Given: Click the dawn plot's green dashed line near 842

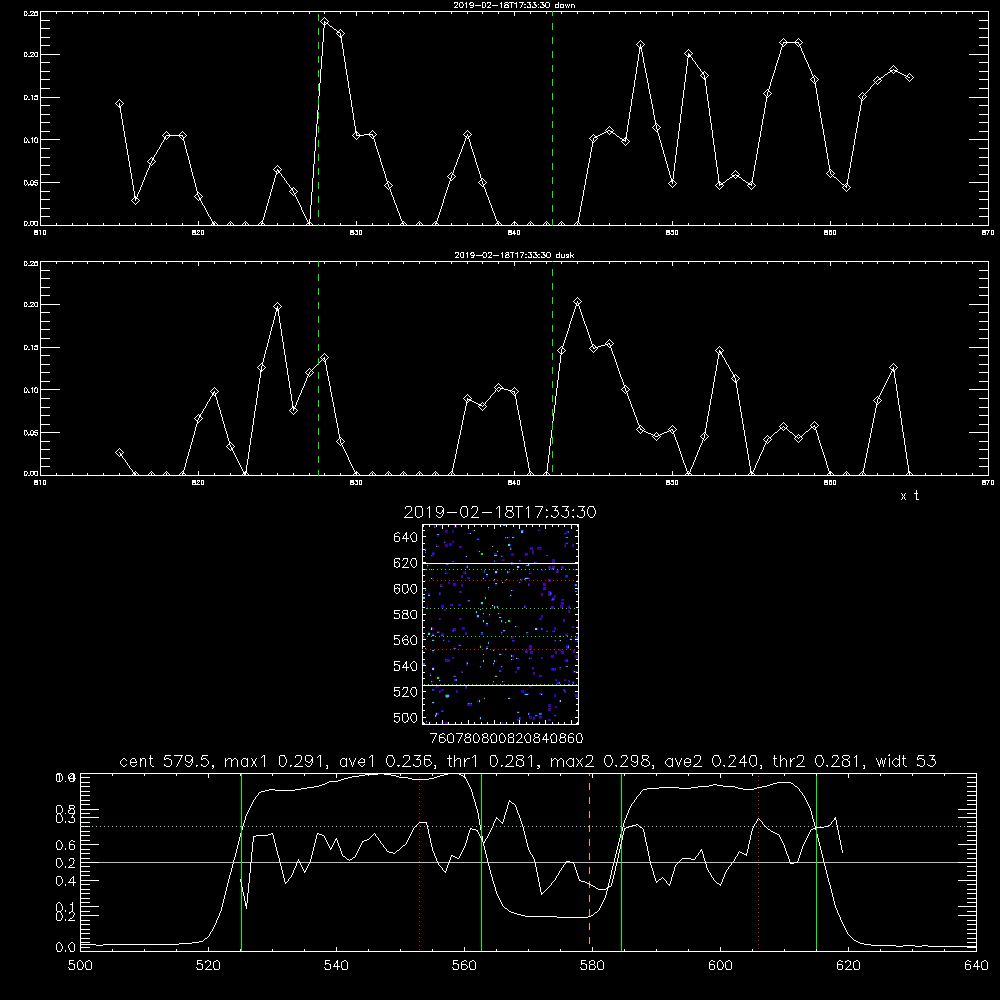Looking at the screenshot, I should (552, 118).
